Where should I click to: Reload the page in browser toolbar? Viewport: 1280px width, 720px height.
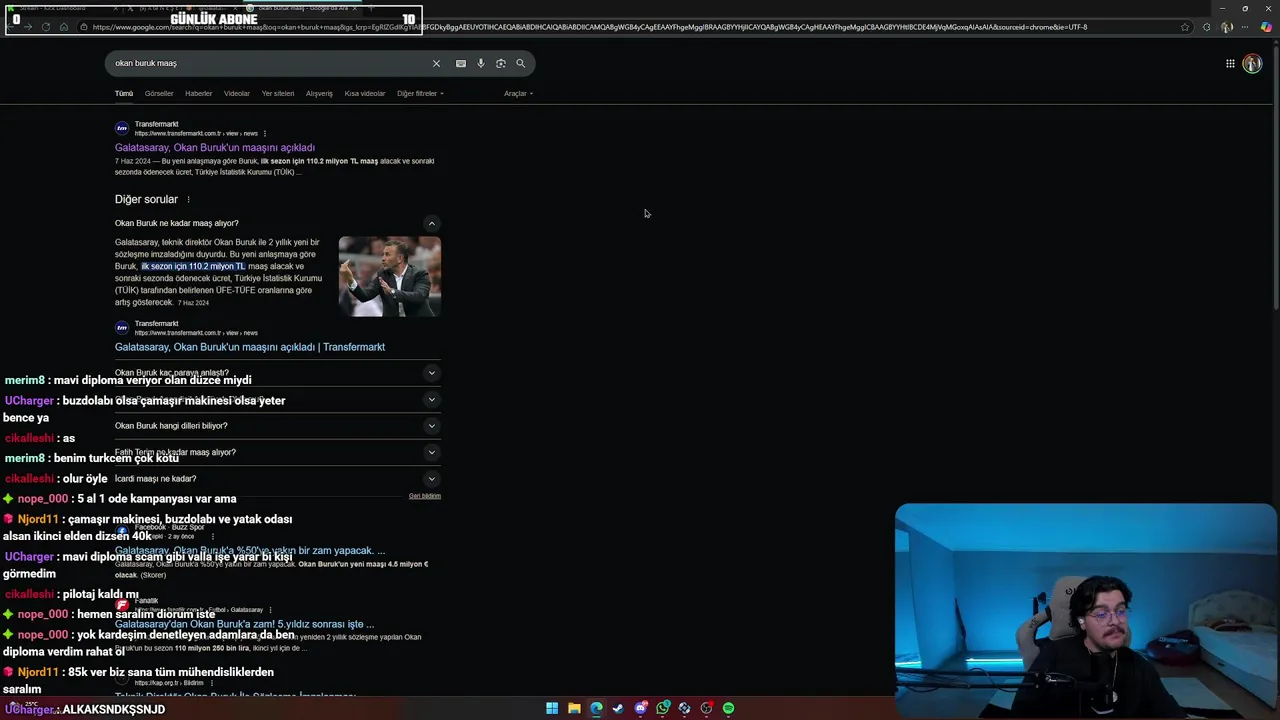point(46,27)
